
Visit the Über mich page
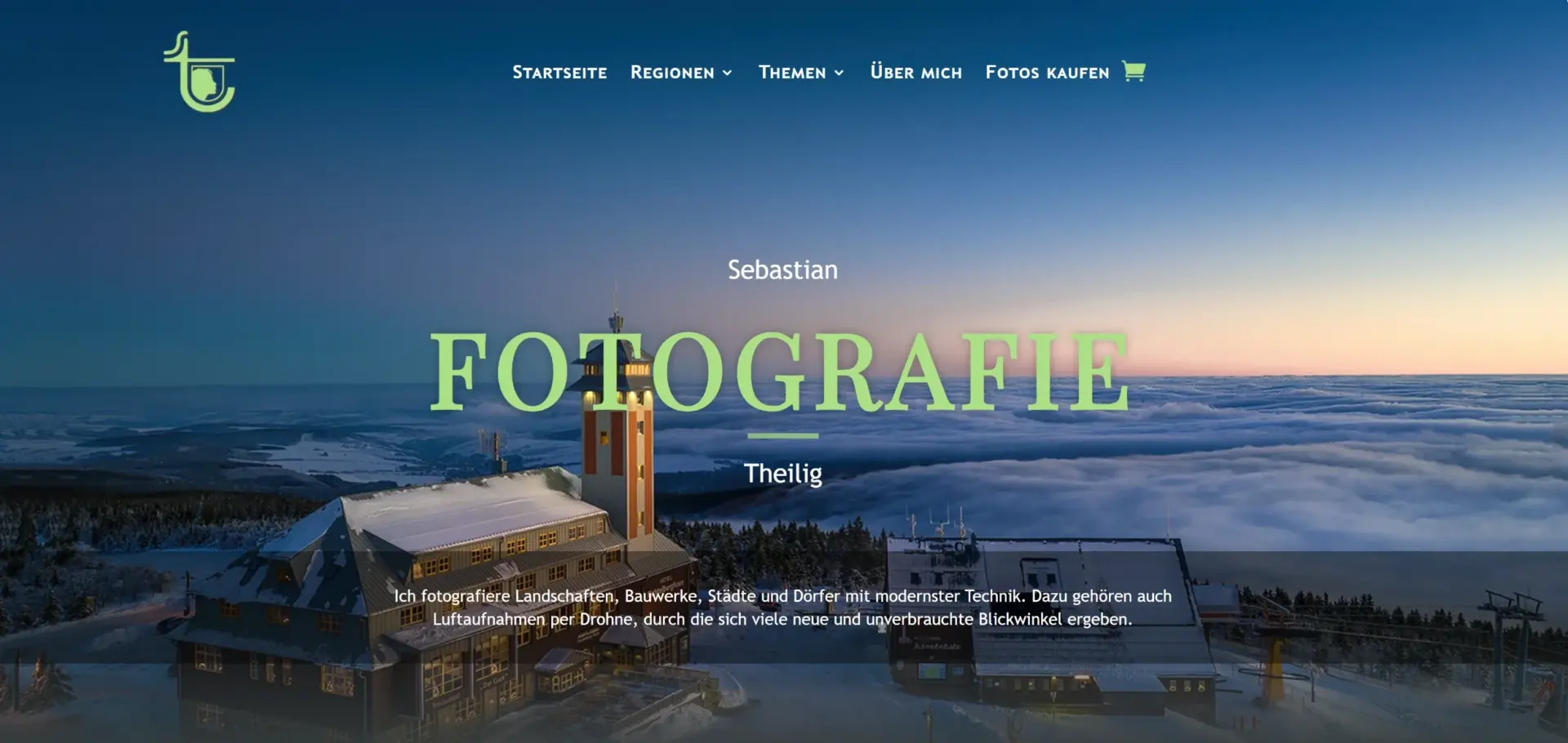916,72
